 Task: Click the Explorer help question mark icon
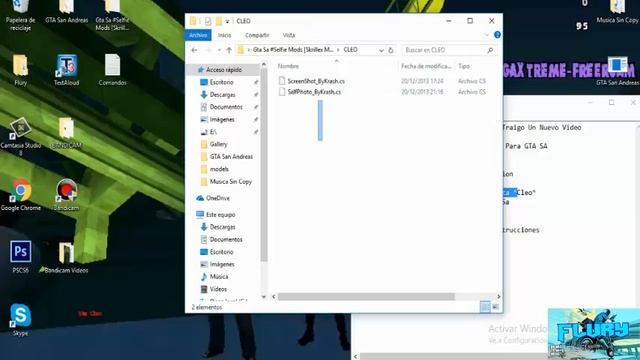[x=497, y=35]
